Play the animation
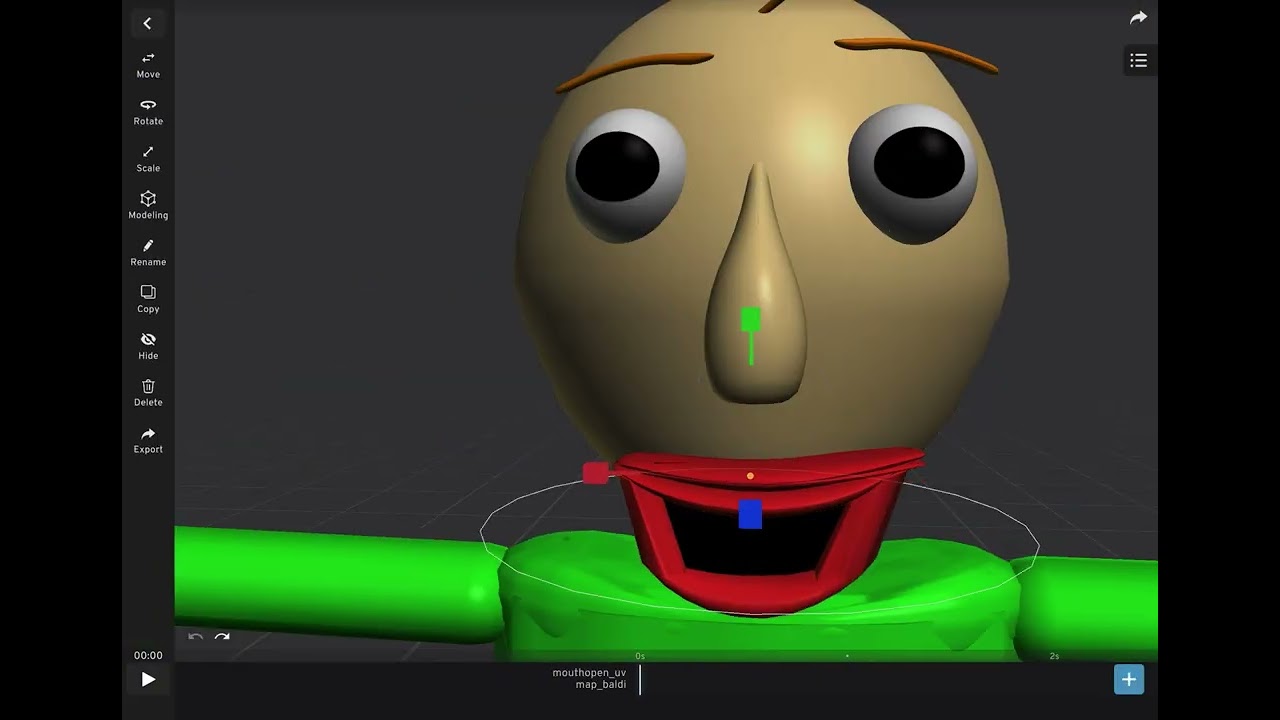The width and height of the screenshot is (1280, 720). click(x=148, y=680)
